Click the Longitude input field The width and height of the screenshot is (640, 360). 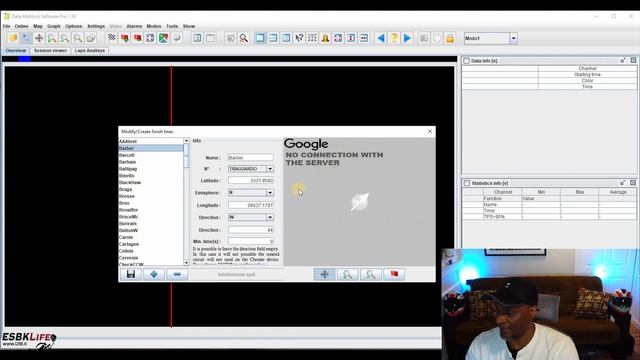(x=251, y=205)
